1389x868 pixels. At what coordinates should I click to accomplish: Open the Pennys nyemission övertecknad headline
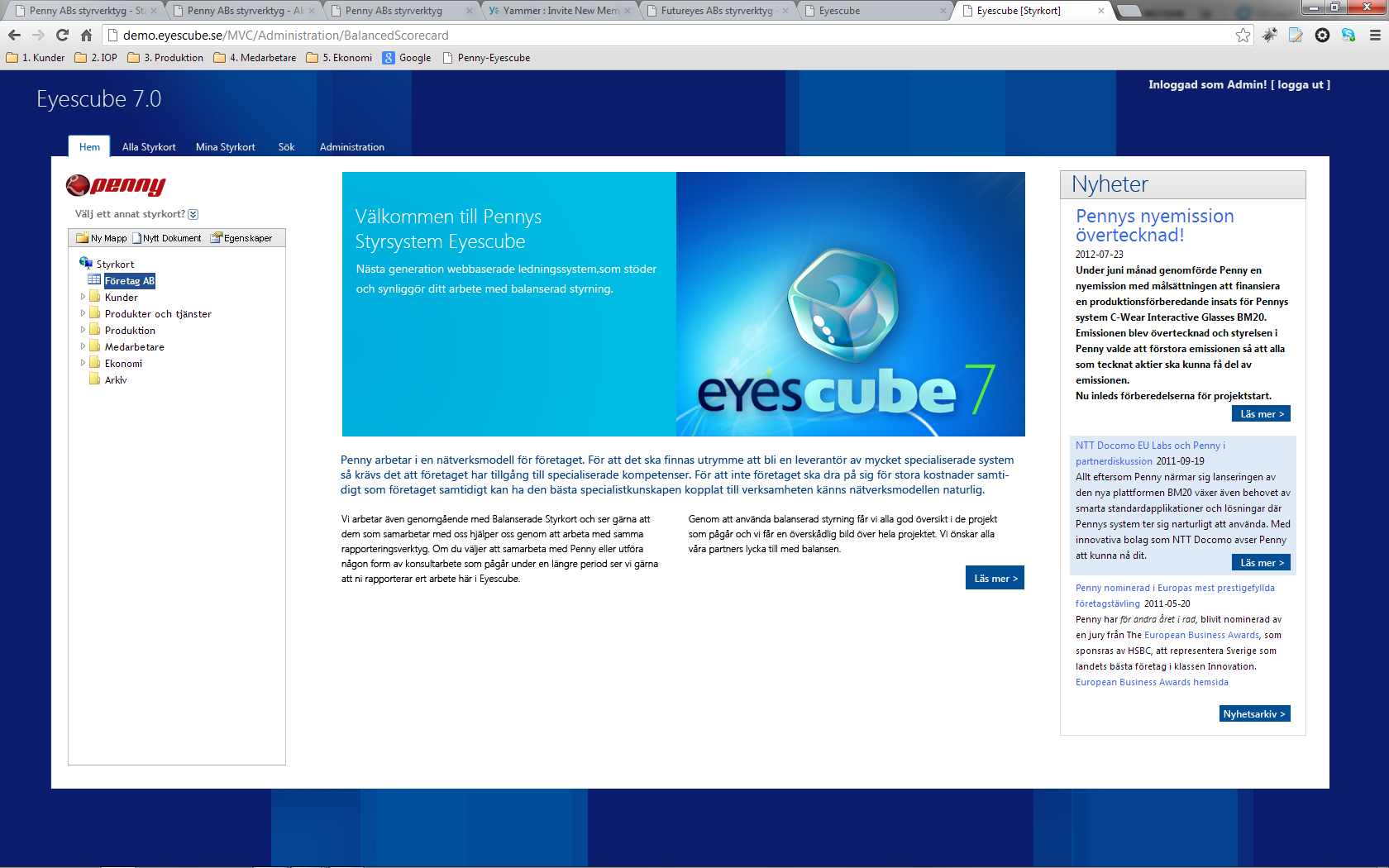coord(1154,225)
